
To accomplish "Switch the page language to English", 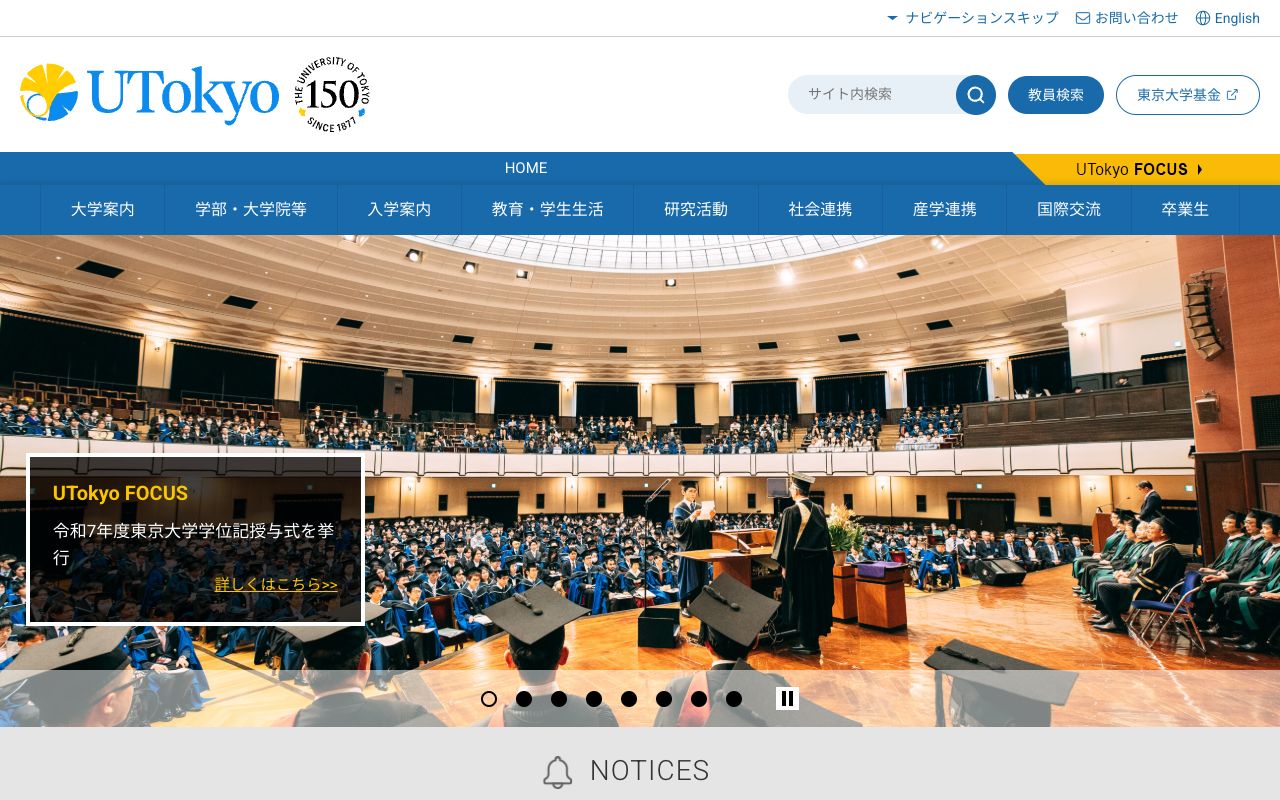I will 1237,17.
